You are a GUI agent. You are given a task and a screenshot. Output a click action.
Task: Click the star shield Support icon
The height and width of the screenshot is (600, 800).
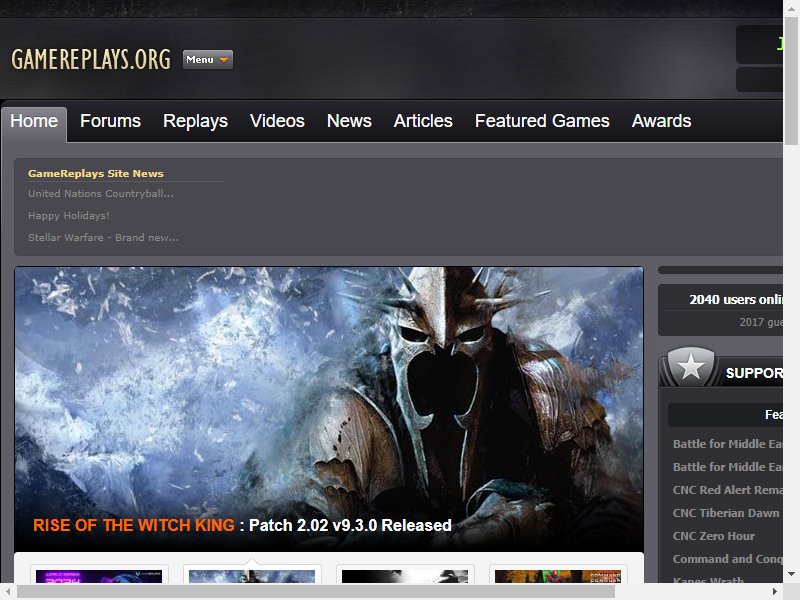691,366
